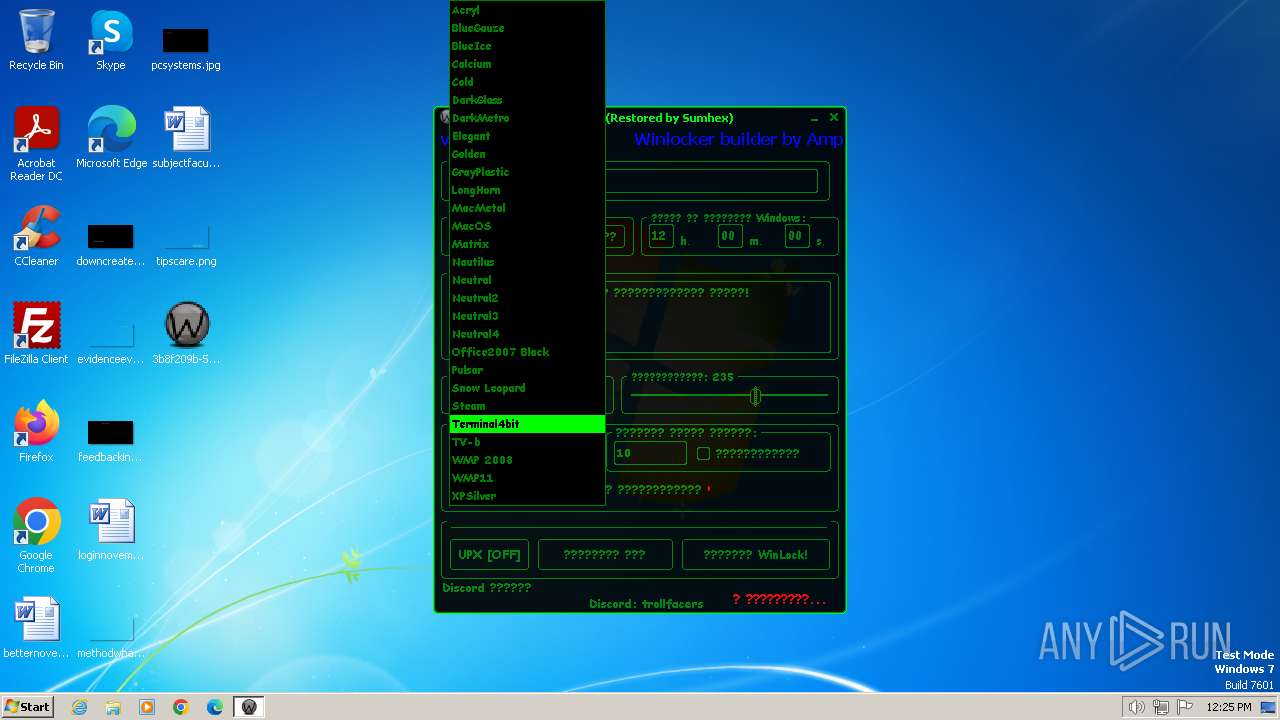This screenshot has height=720, width=1280.
Task: Click the input field containing 10
Action: point(650,453)
